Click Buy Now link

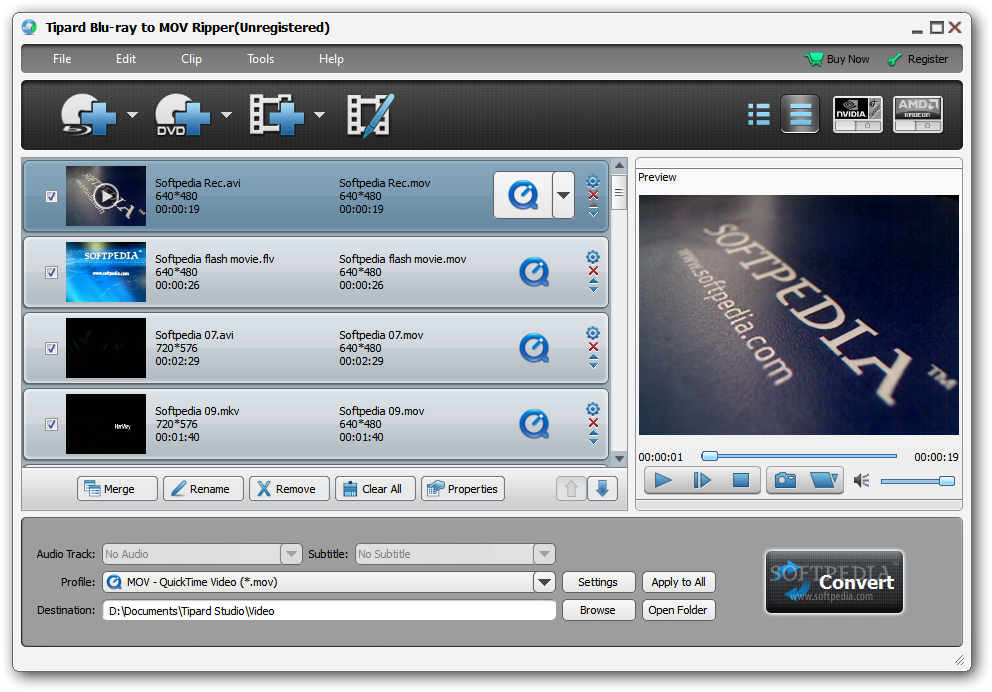click(x=837, y=59)
